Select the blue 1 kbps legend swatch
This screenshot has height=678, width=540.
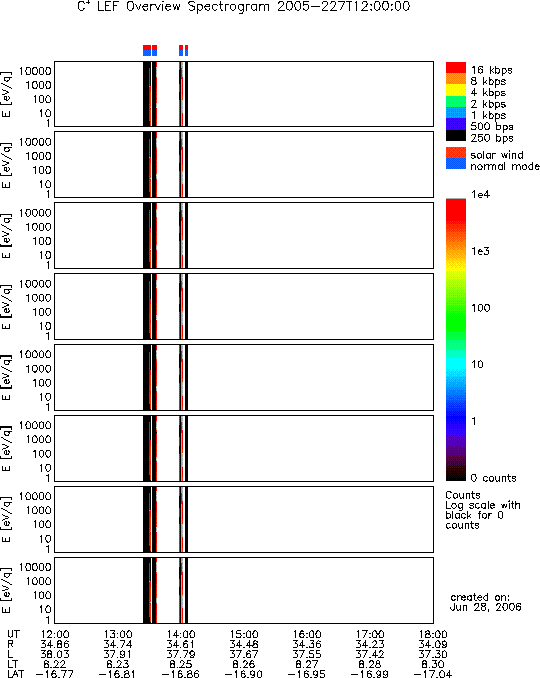click(456, 112)
